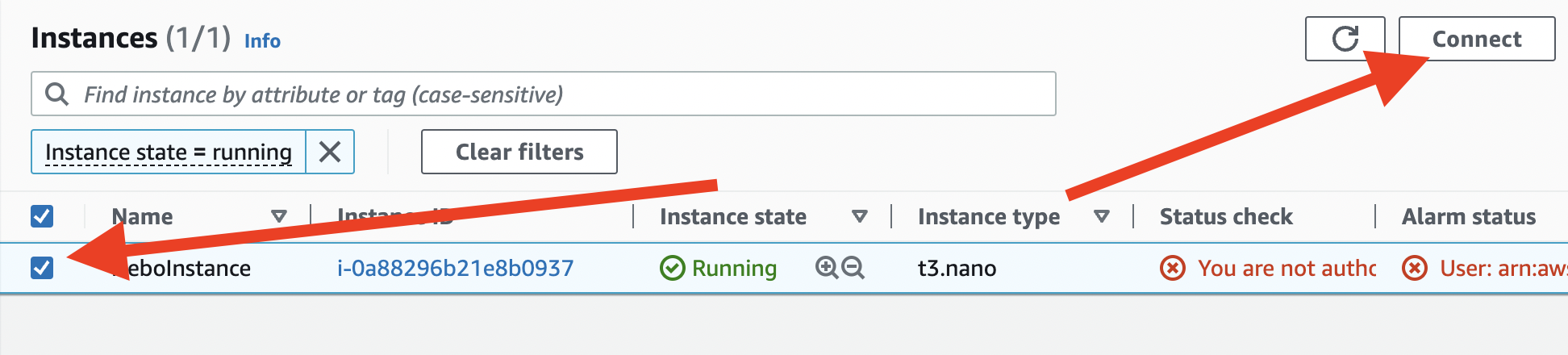Open instance i-0a88296b21e8b0937 link
The width and height of the screenshot is (1568, 355).
pyautogui.click(x=456, y=268)
